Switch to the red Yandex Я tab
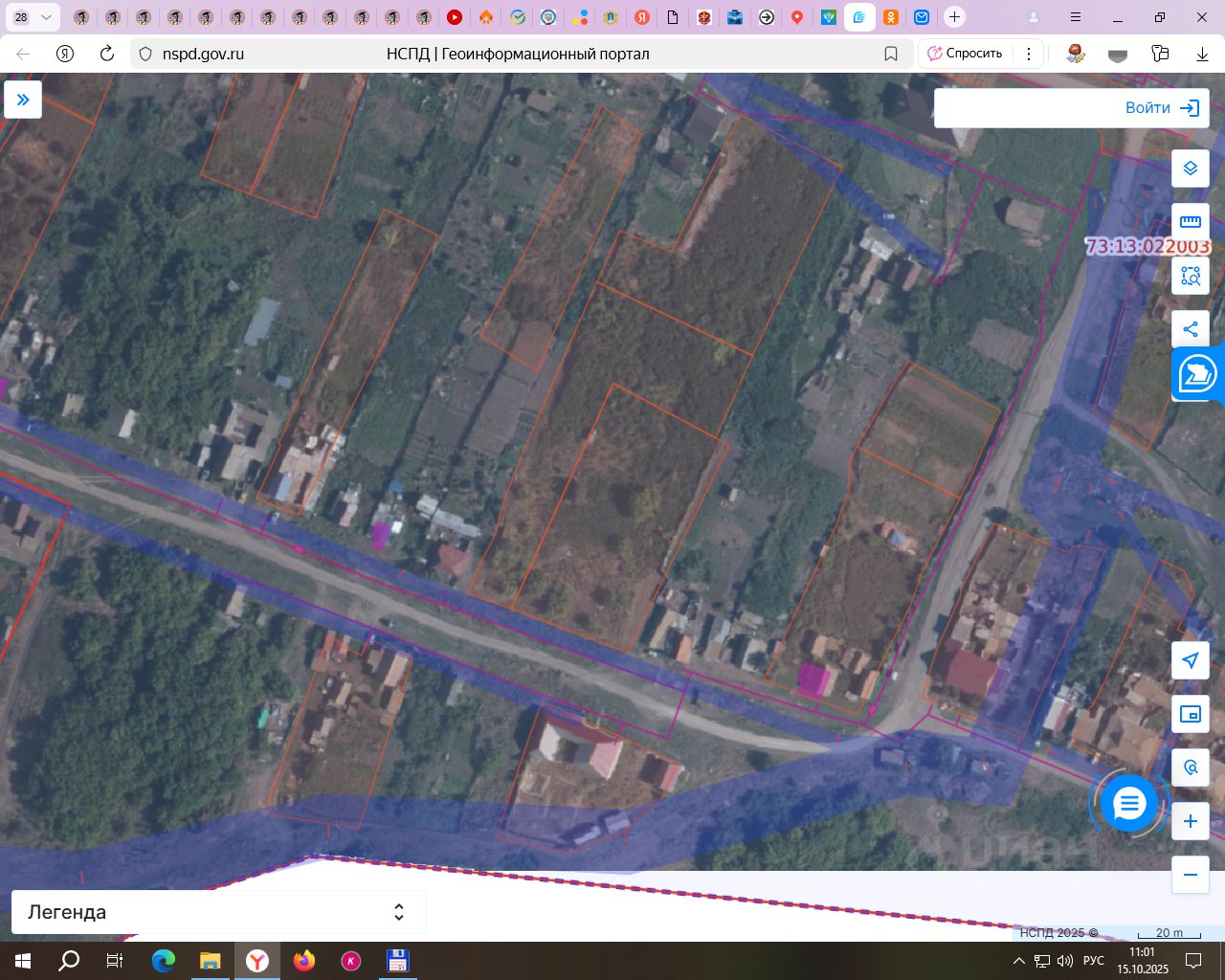Viewport: 1225px width, 980px height. 642,17
